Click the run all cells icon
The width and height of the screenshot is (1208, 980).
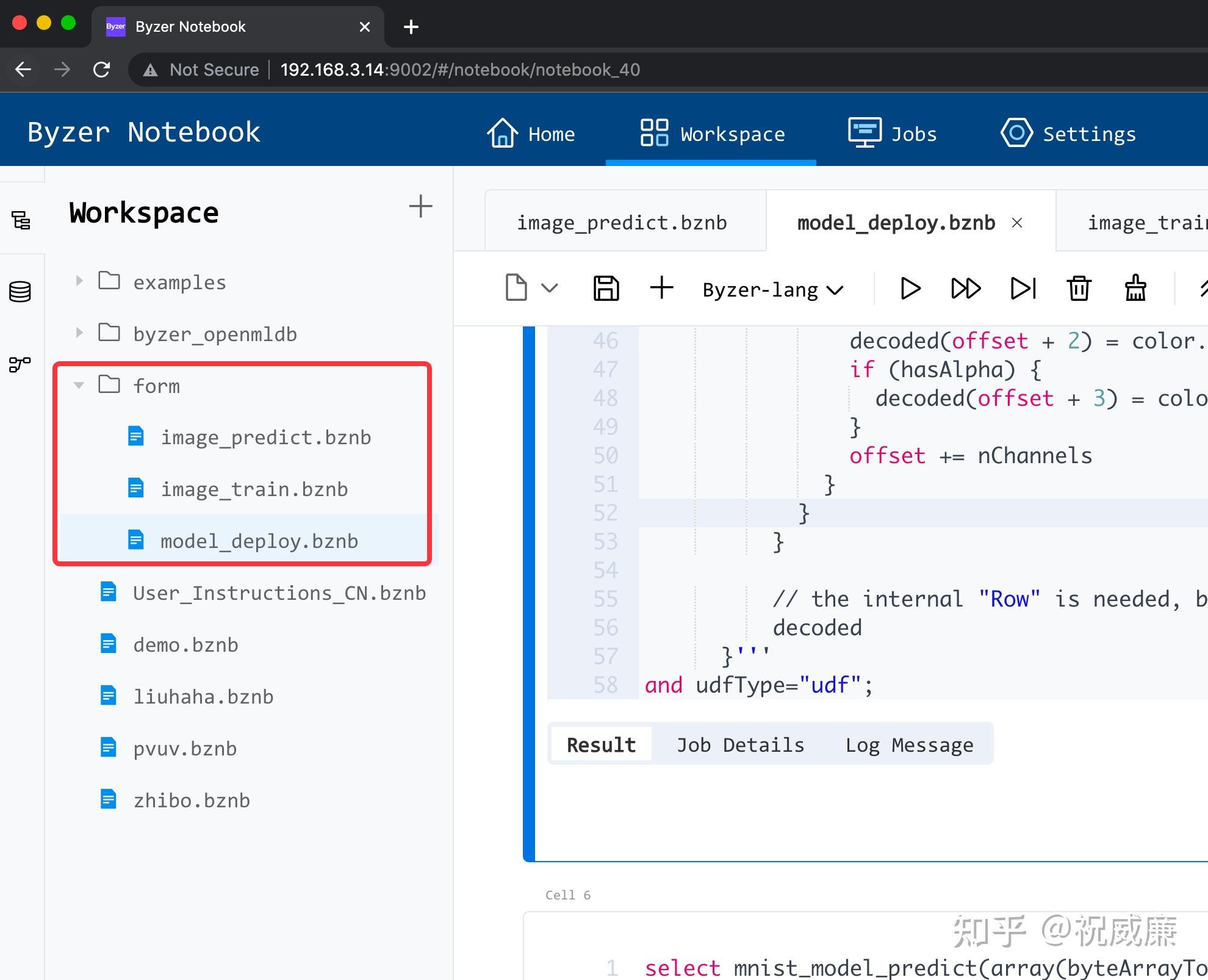(965, 289)
